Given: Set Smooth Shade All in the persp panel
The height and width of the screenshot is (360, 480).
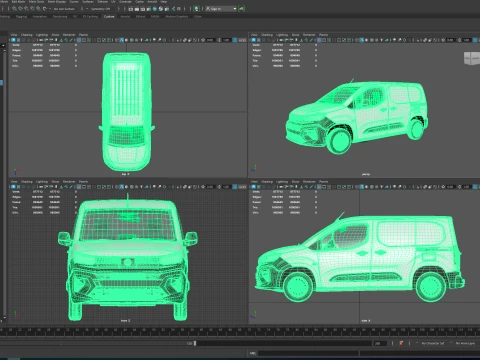Looking at the screenshot, I should coord(362,40).
